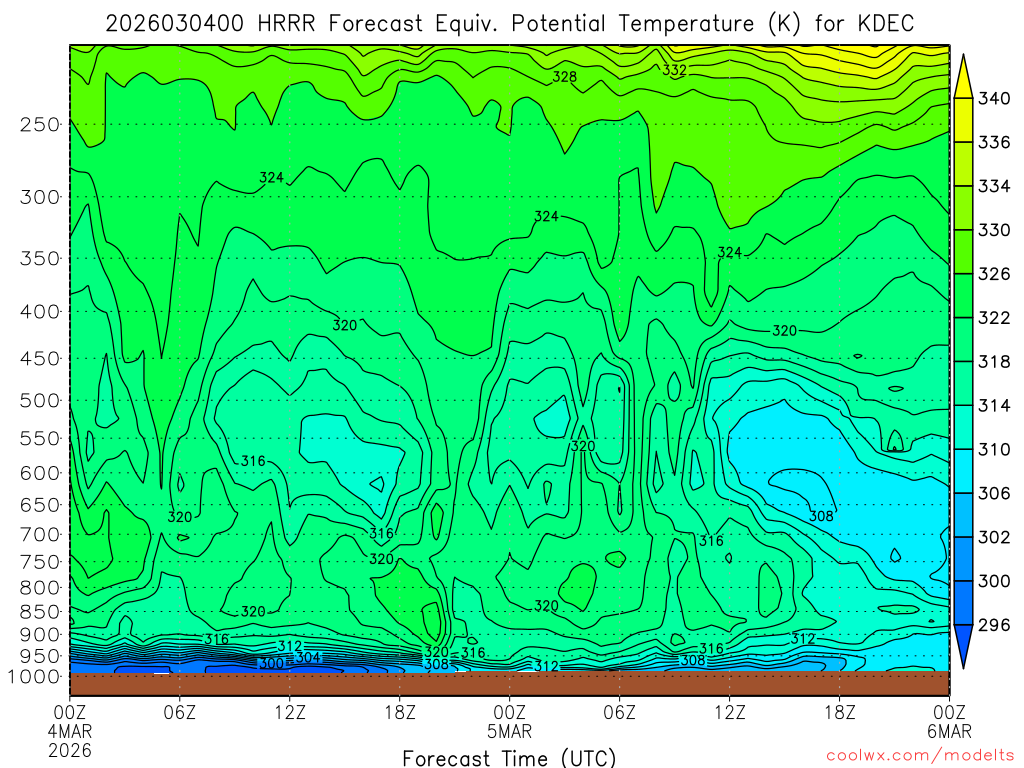
Task: Click the chart title mentioning KDEC
Action: 510,24
